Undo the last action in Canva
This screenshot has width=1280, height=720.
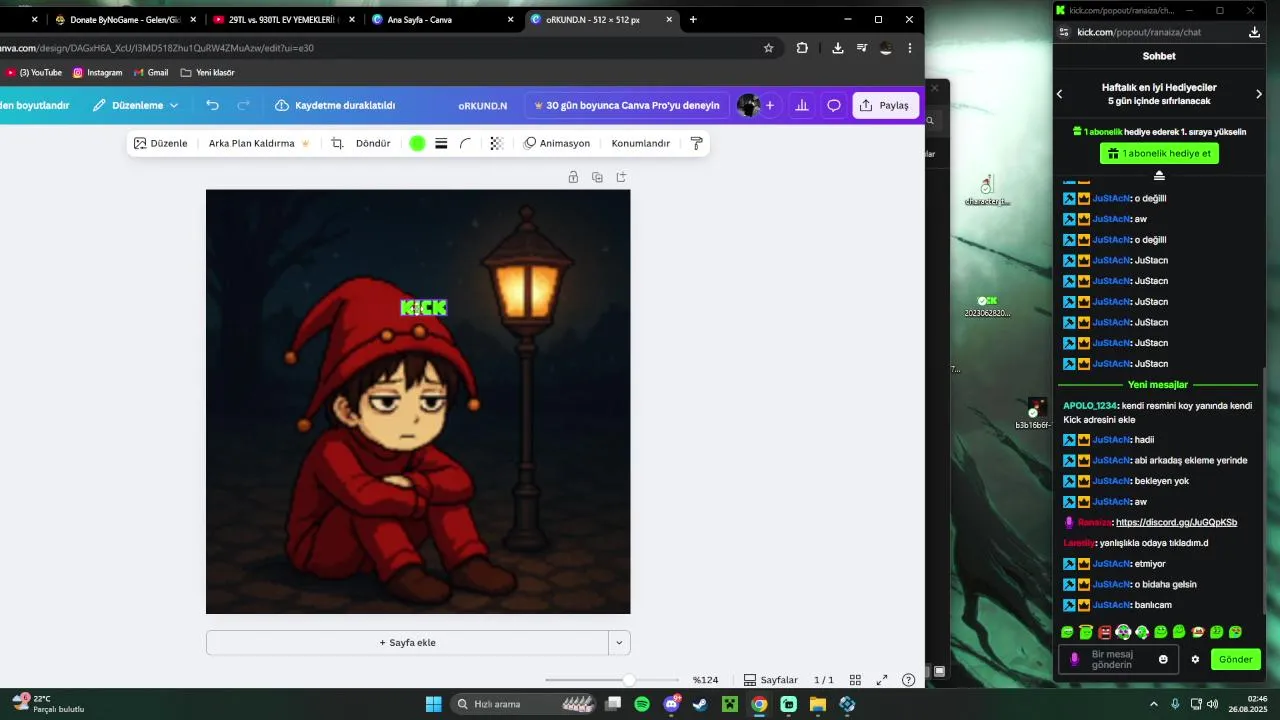tap(212, 105)
